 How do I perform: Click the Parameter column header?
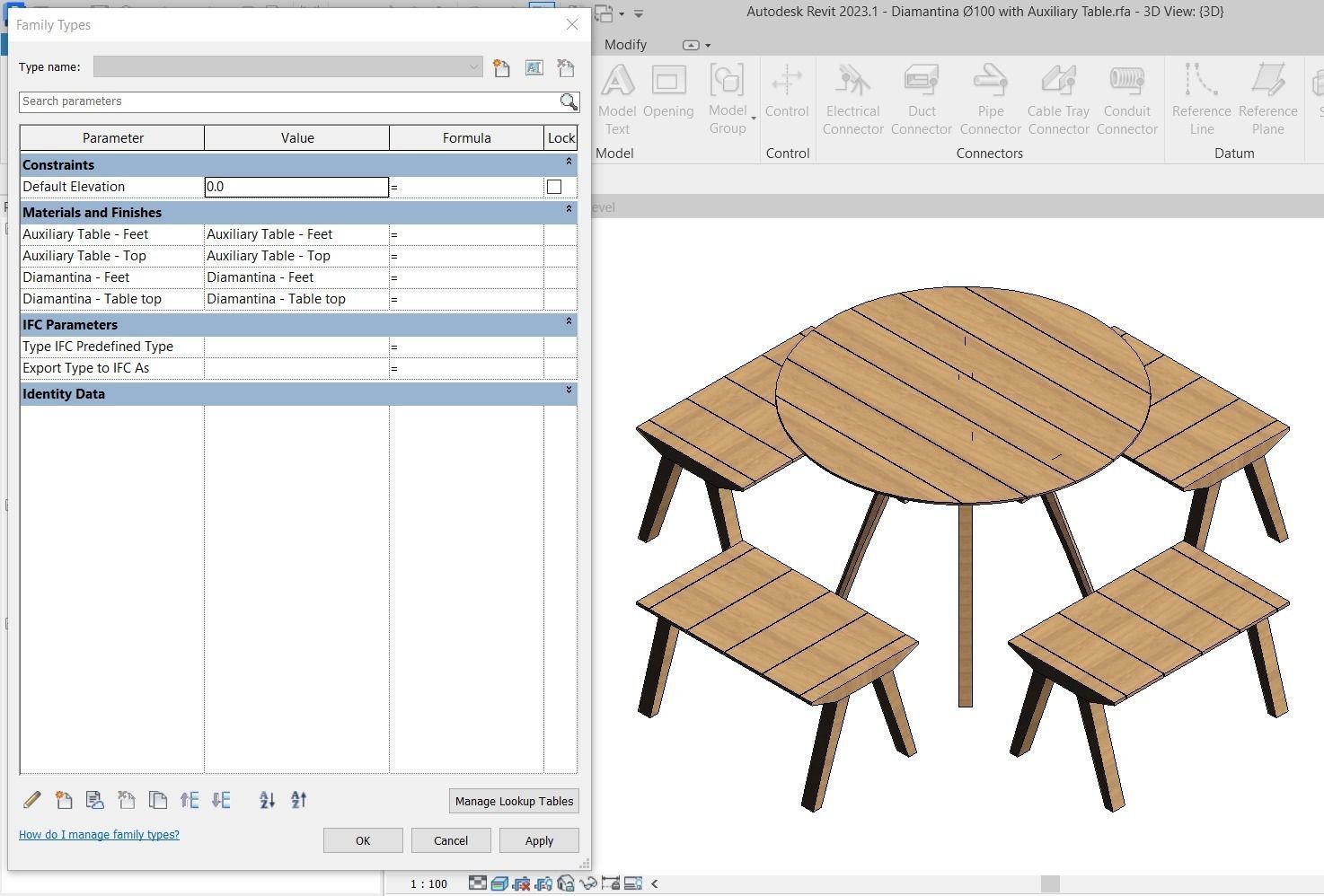point(112,137)
